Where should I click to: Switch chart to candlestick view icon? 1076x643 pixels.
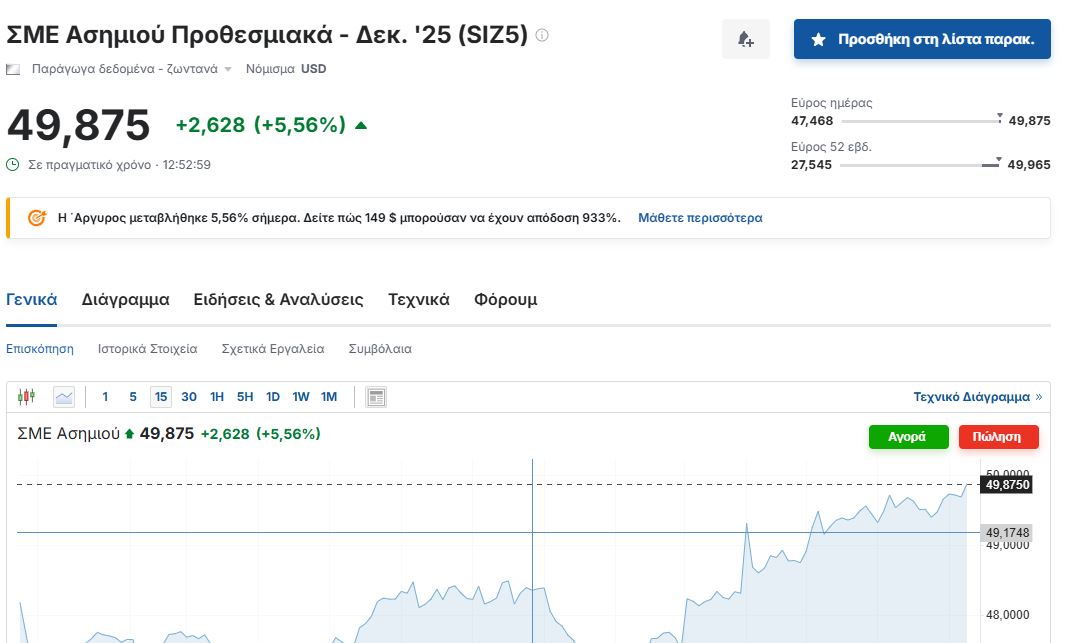26,397
